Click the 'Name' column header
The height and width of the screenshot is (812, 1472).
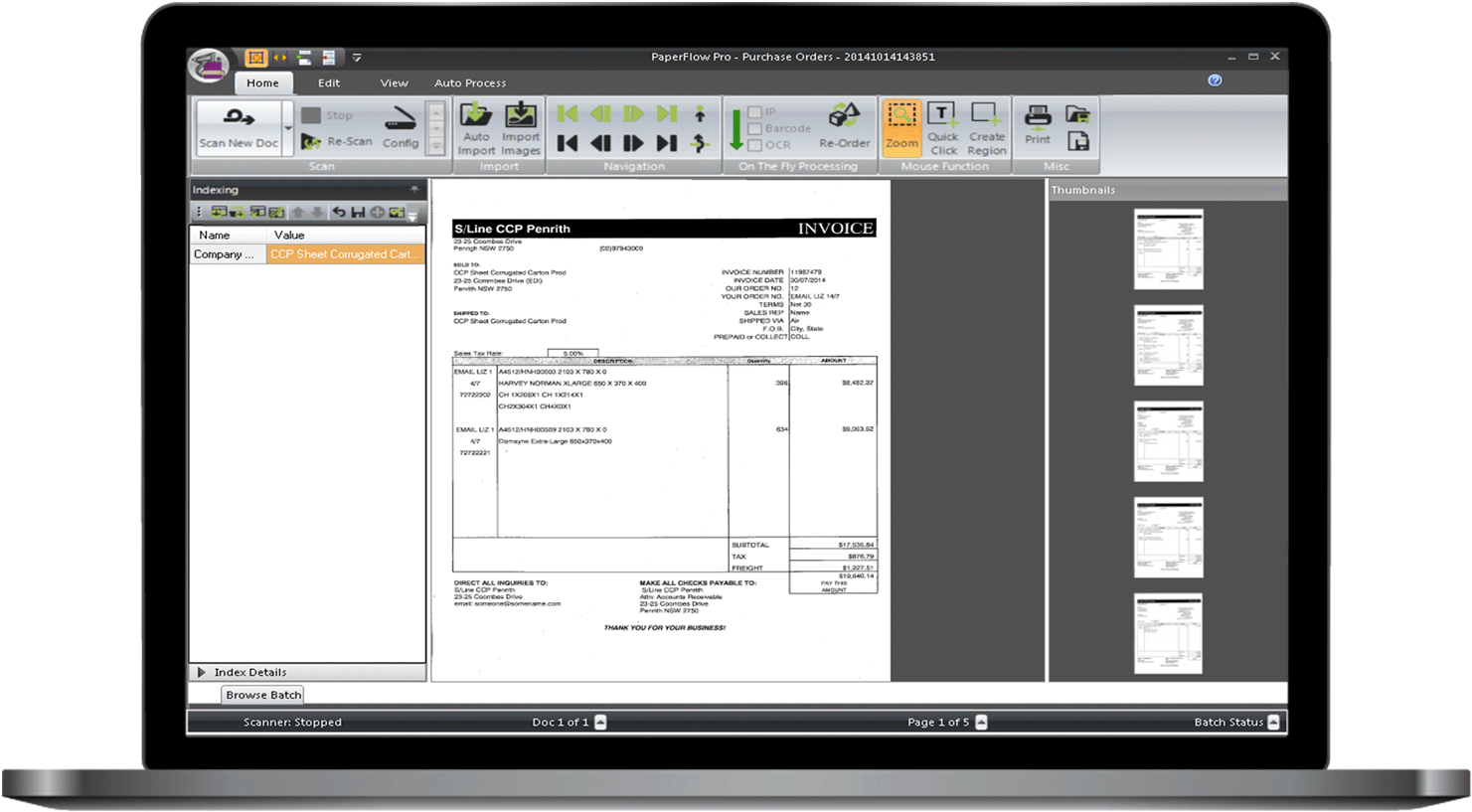pyautogui.click(x=228, y=236)
